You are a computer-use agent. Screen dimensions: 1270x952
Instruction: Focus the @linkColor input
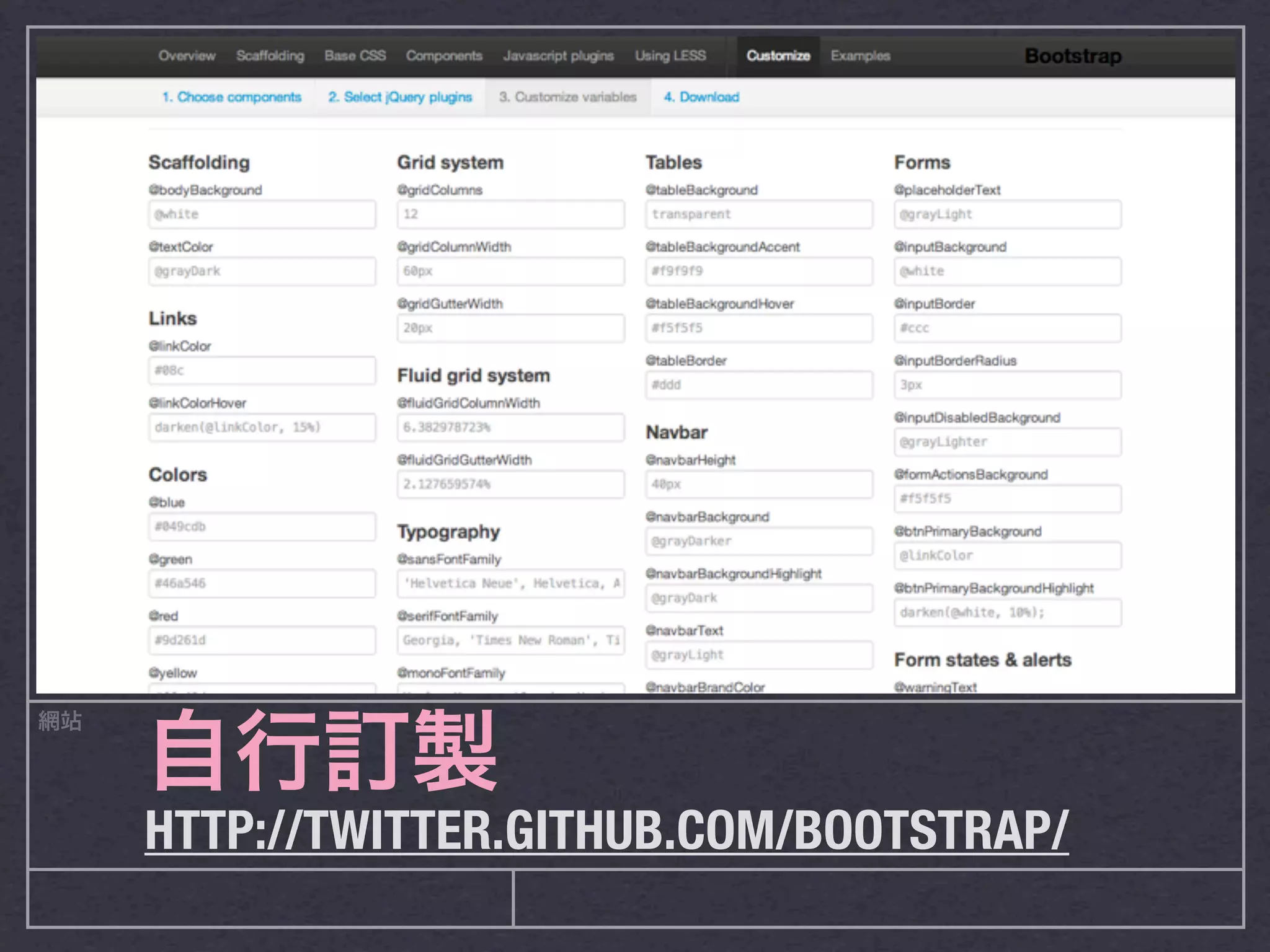pyautogui.click(x=262, y=371)
